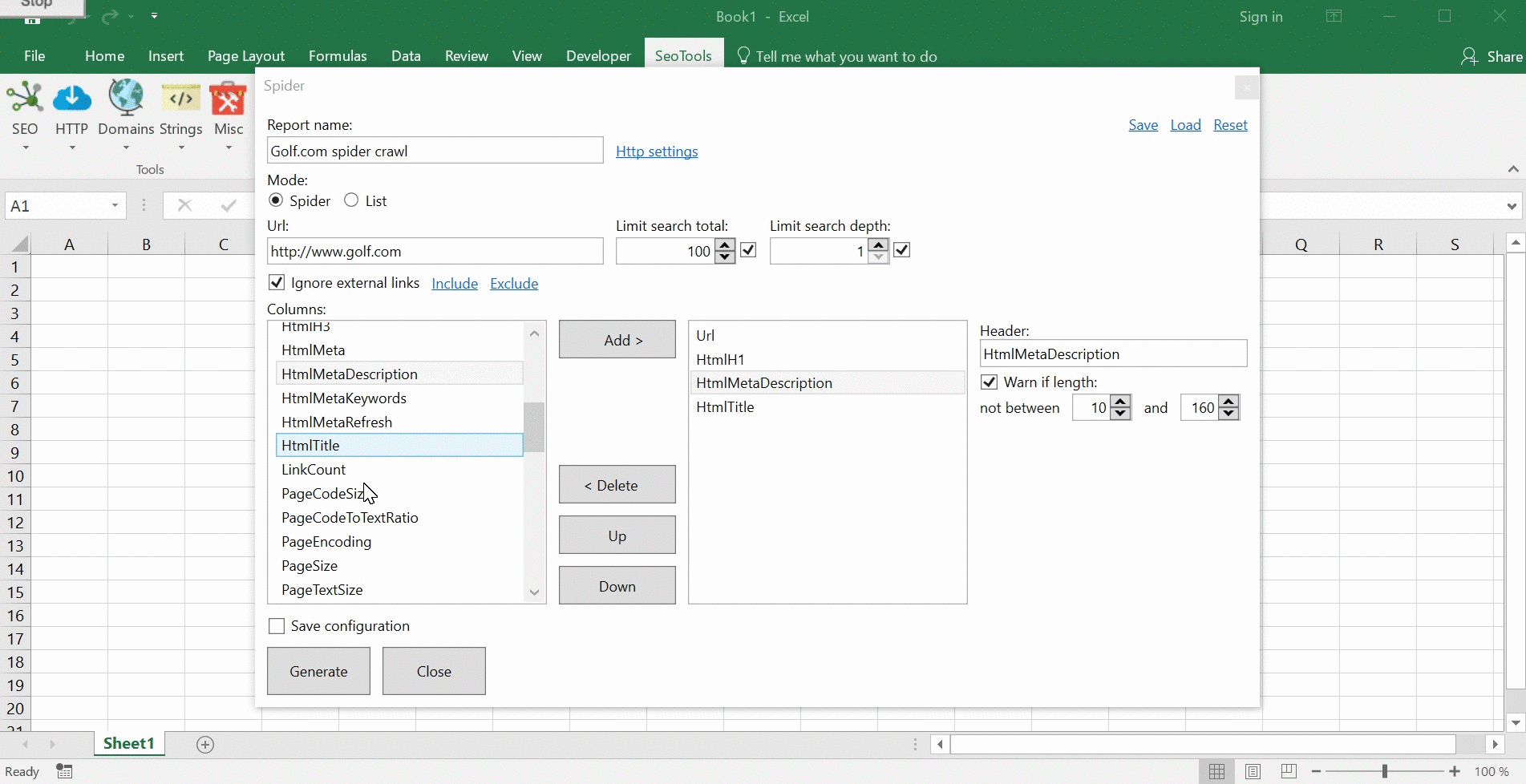Select the List mode radio button
This screenshot has width=1526, height=784.
point(351,200)
